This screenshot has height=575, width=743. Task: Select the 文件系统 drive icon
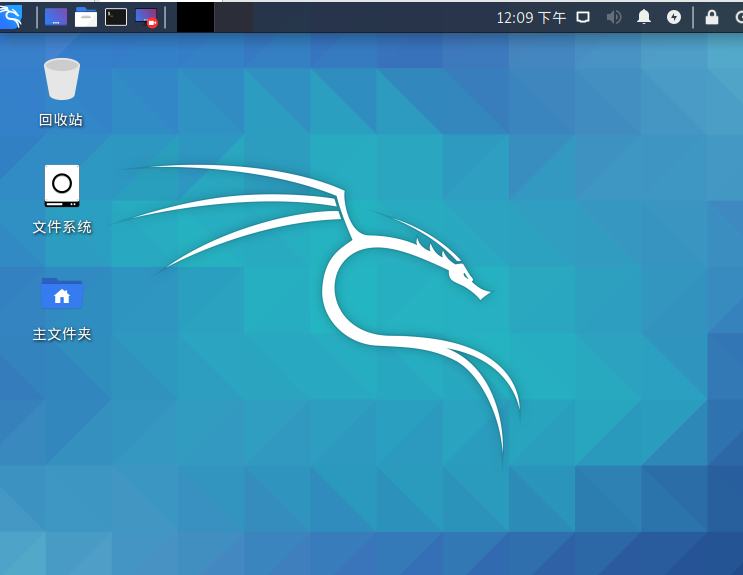(62, 186)
